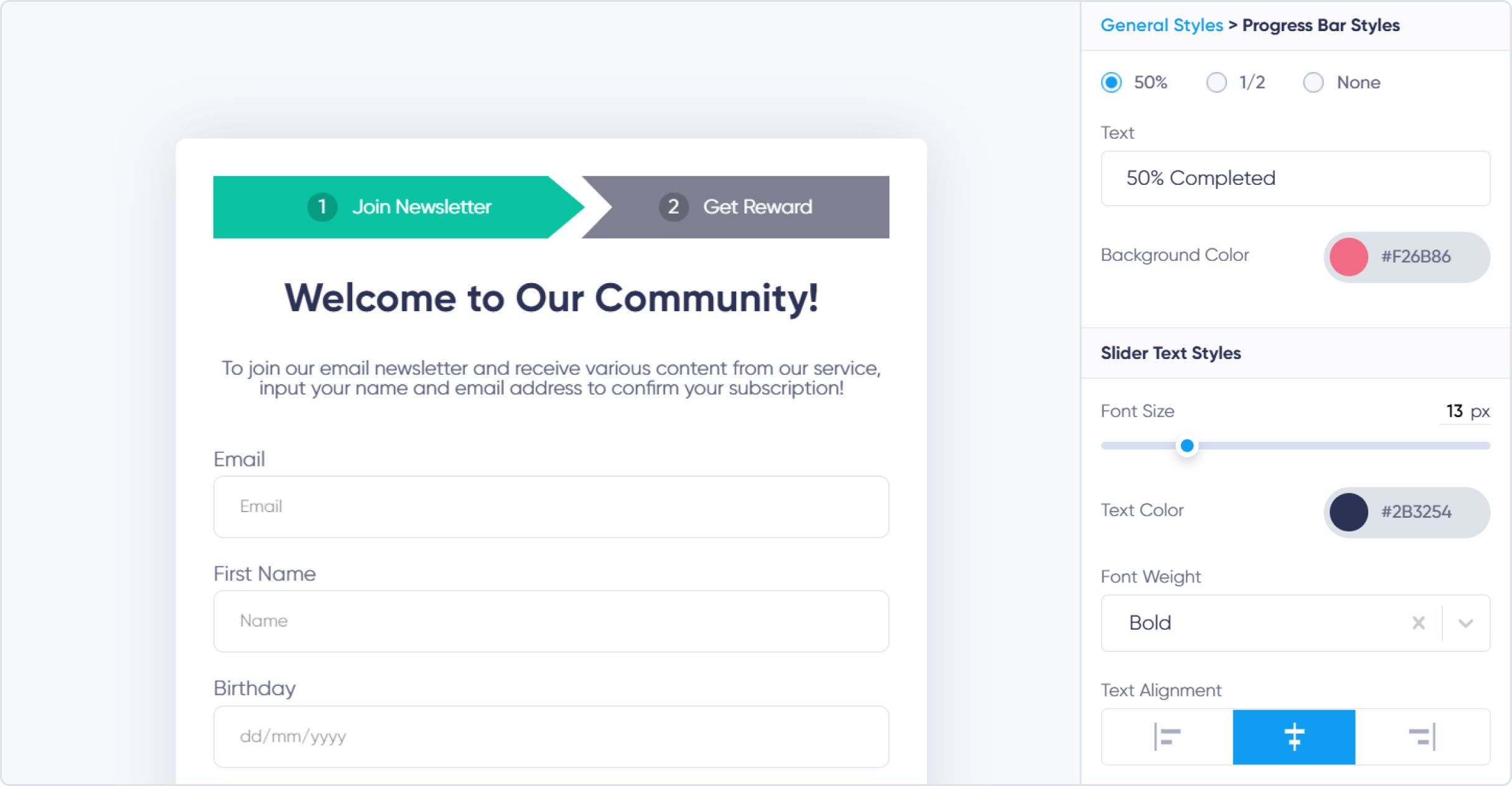Image resolution: width=1512 pixels, height=786 pixels.
Task: Click the Birthday date field
Action: [x=551, y=736]
